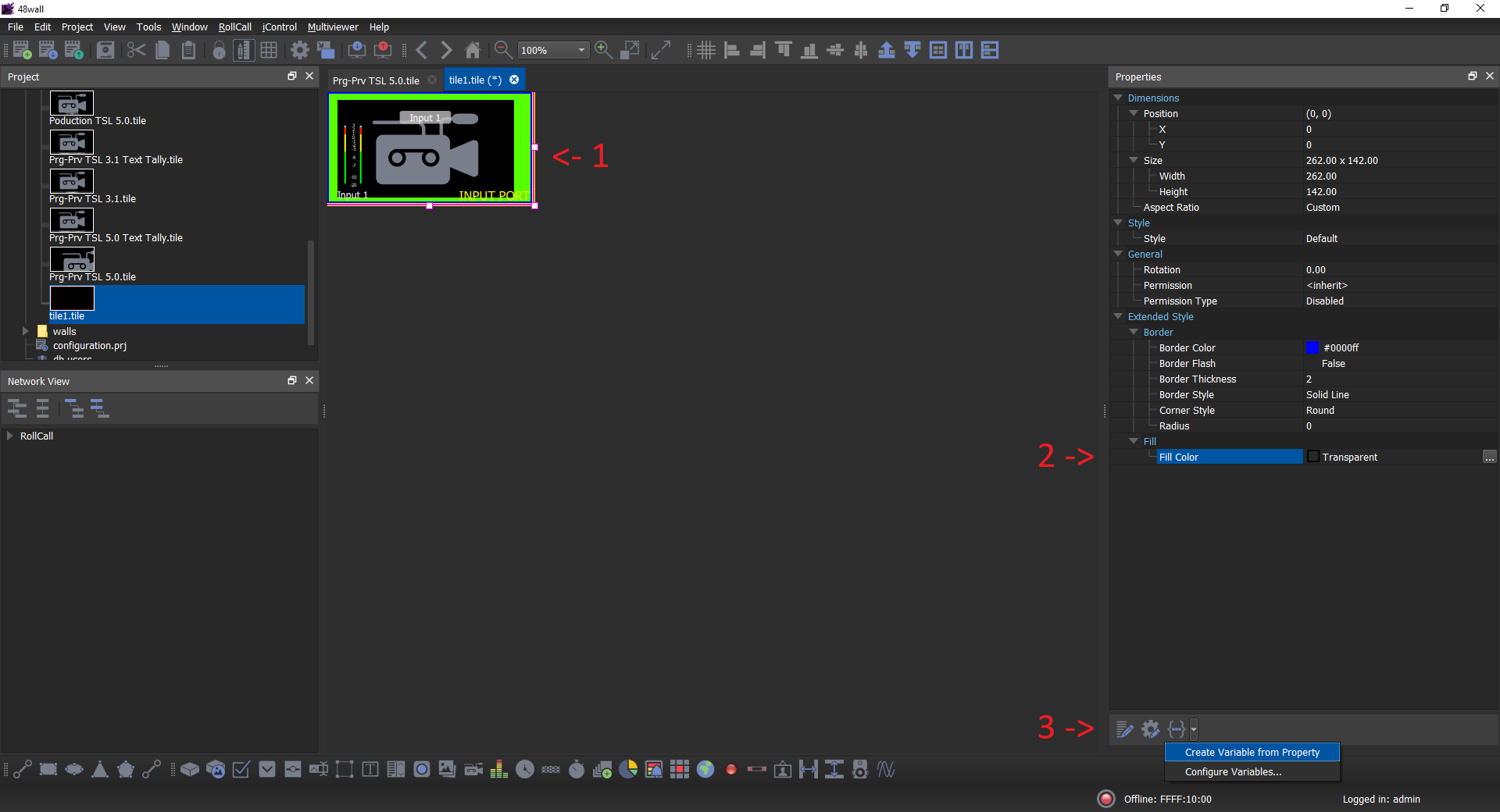
Task: Click the red Offline status indicator
Action: click(1105, 799)
